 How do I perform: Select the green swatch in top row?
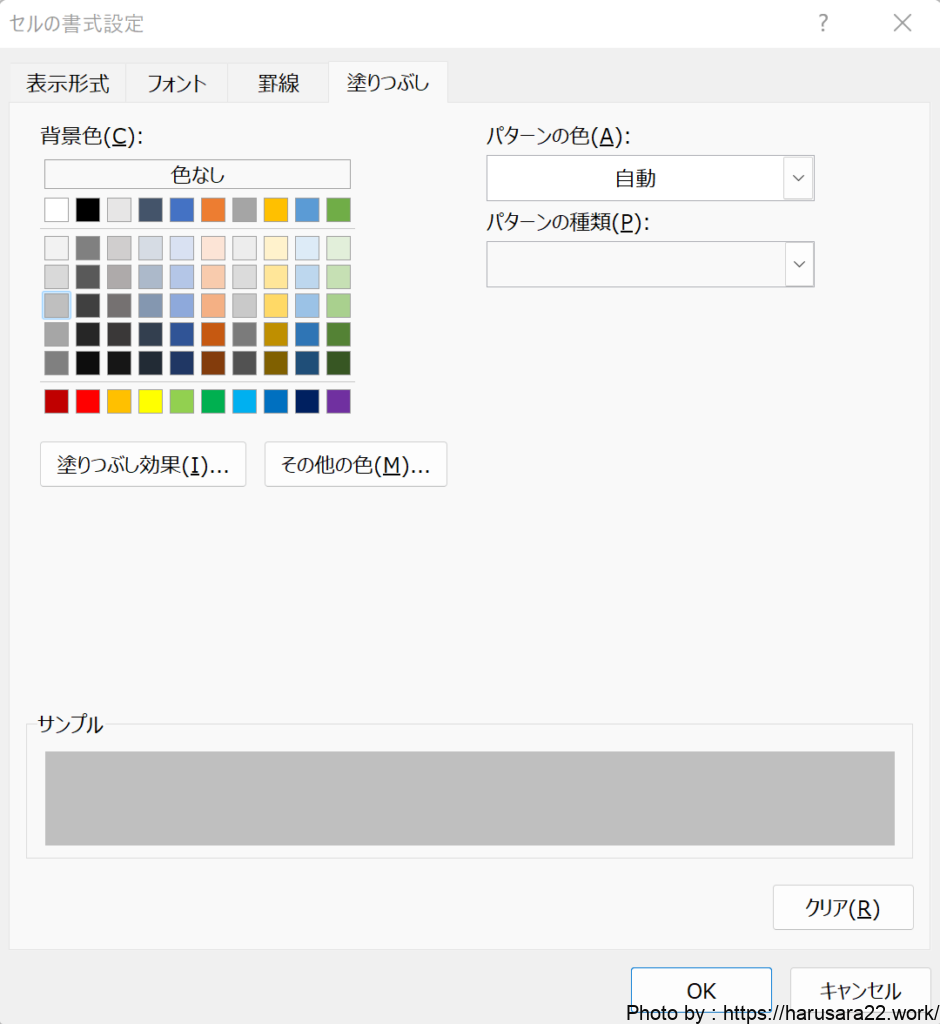click(338, 210)
